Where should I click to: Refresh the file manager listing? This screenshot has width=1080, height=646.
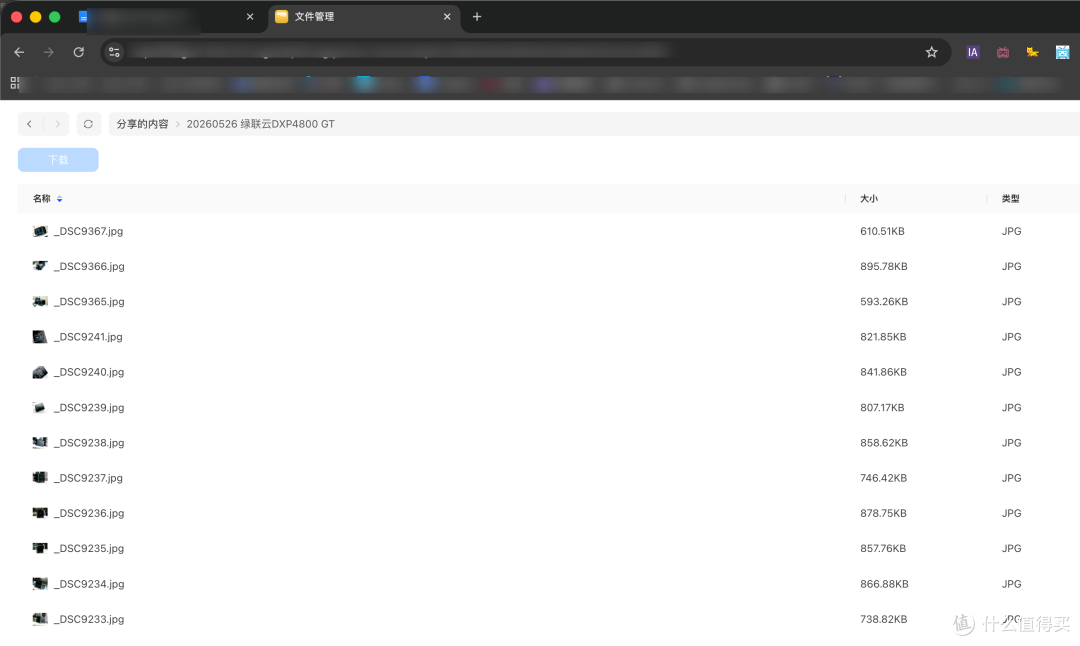pyautogui.click(x=88, y=124)
